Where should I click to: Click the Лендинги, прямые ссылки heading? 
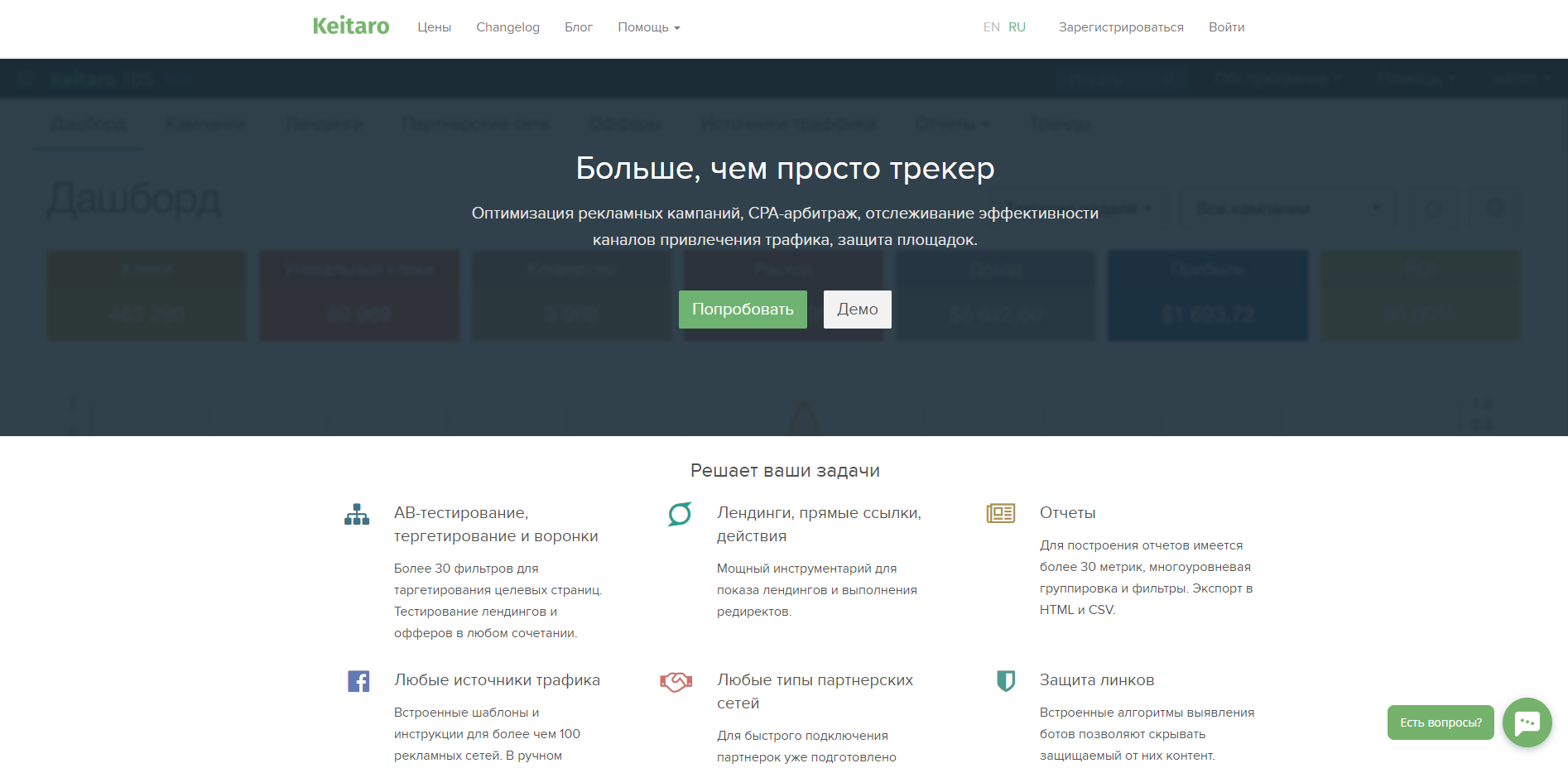click(819, 525)
